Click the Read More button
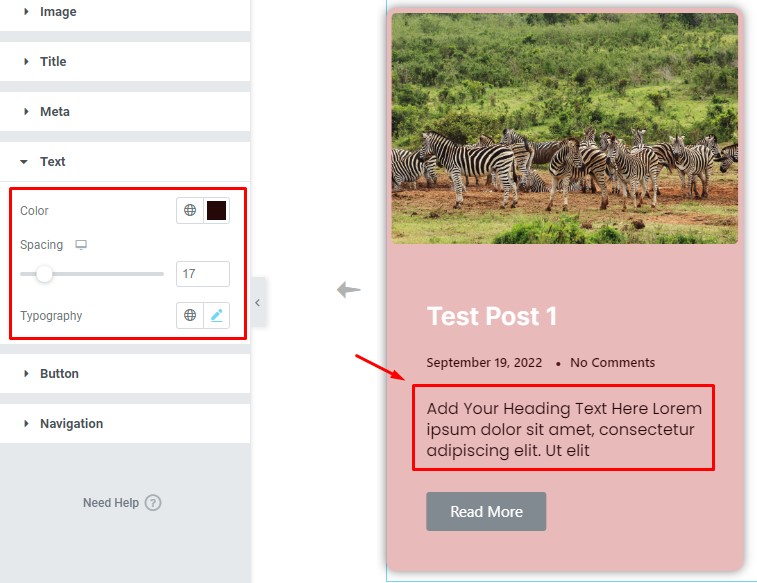This screenshot has height=583, width=757. pyautogui.click(x=486, y=512)
